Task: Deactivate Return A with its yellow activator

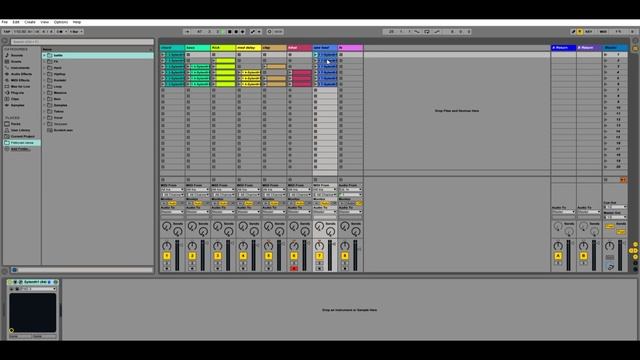Action: [558, 256]
